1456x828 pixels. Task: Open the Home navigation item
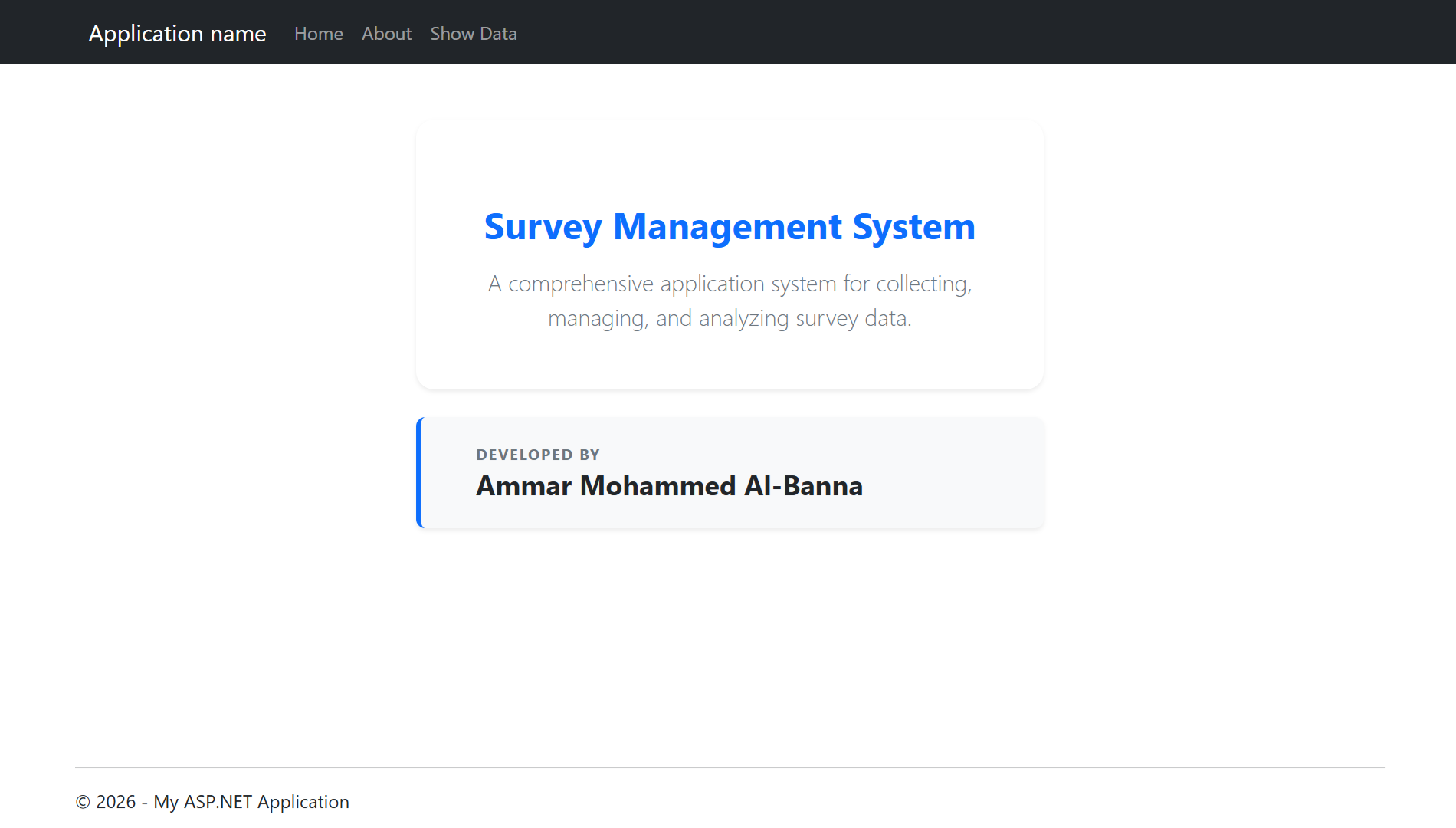point(318,34)
